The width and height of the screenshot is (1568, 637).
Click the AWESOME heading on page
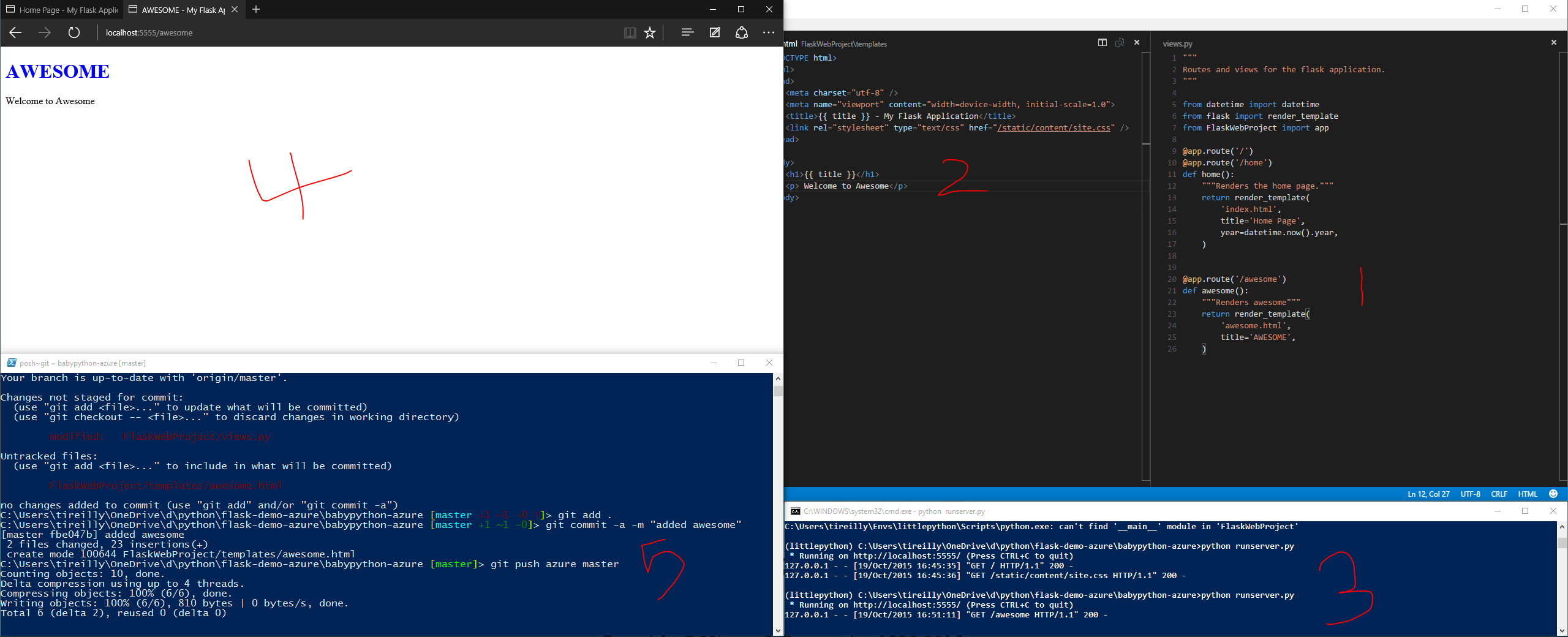[58, 72]
